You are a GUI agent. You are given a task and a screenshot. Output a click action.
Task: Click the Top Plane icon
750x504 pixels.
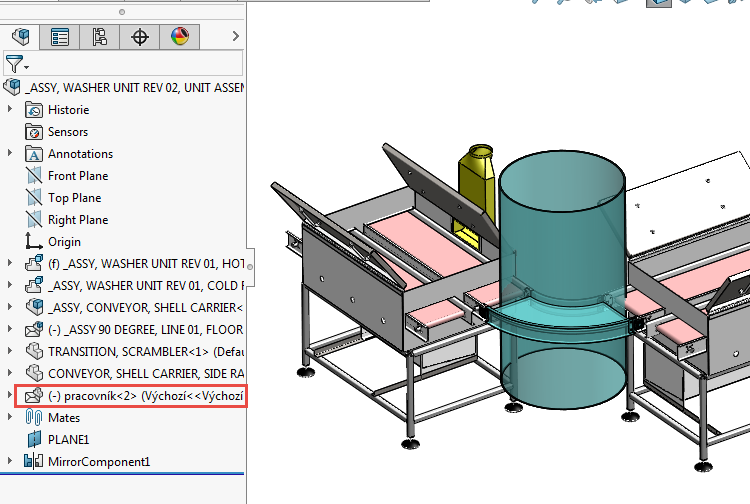34,198
